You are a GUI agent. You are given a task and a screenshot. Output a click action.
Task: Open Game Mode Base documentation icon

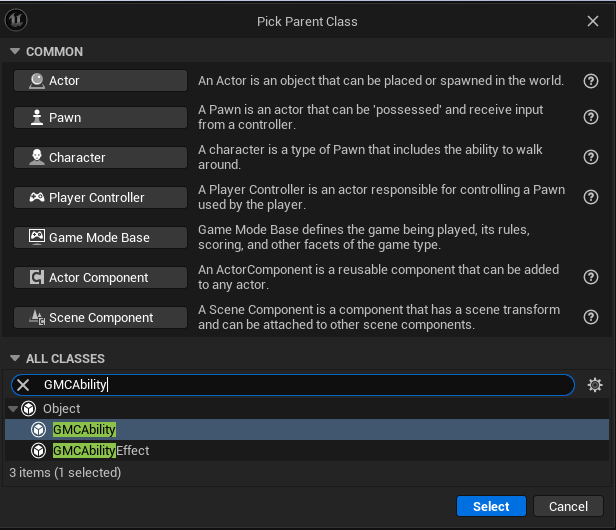click(x=591, y=237)
